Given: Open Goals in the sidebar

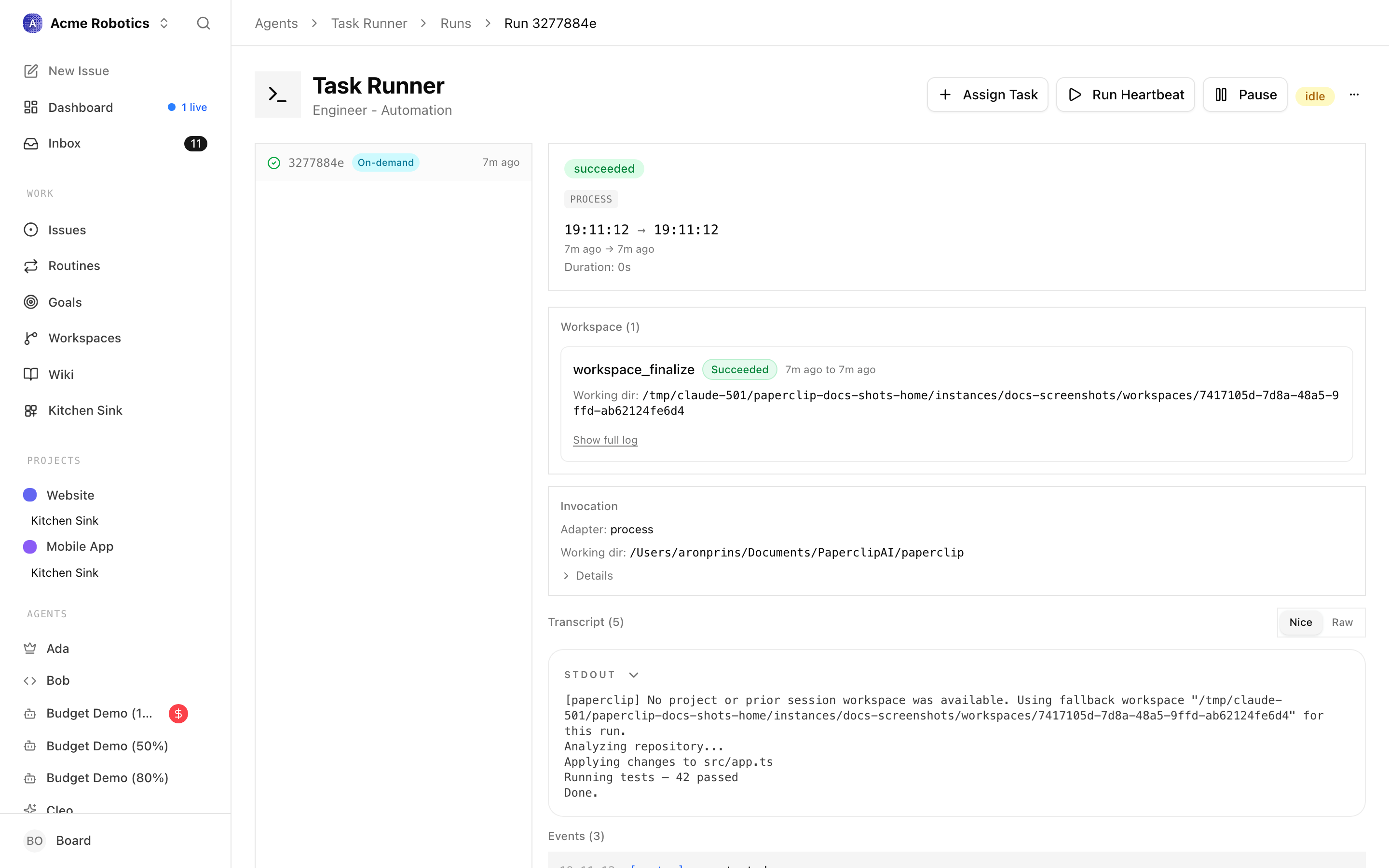Looking at the screenshot, I should pos(115,302).
